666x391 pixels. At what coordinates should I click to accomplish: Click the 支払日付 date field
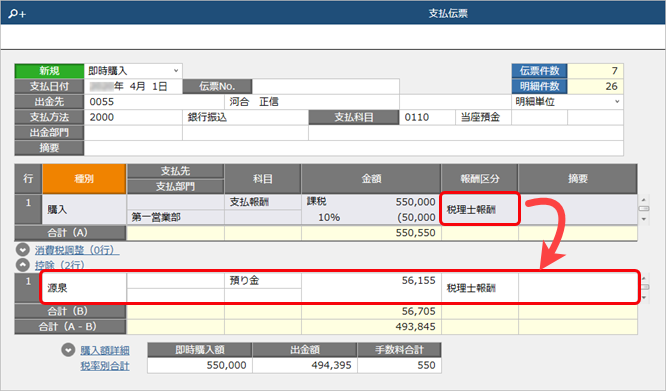point(133,87)
